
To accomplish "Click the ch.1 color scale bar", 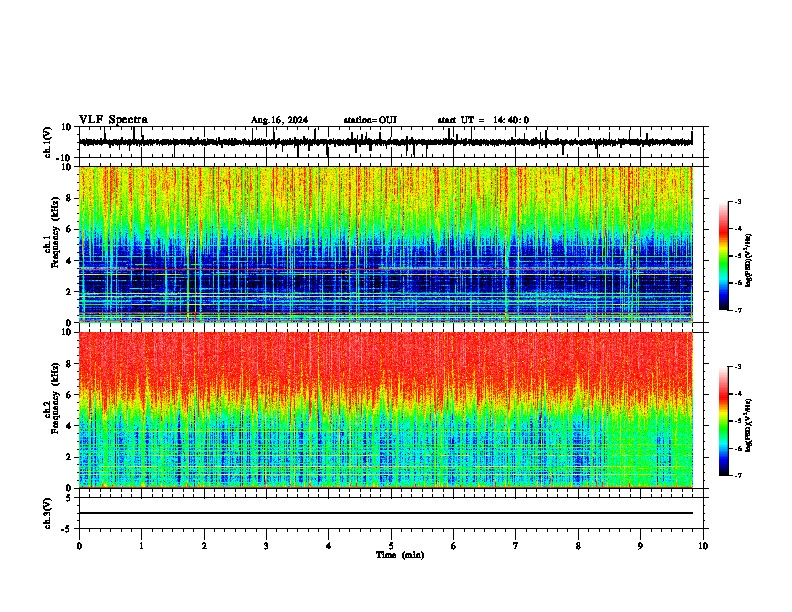I will [724, 256].
